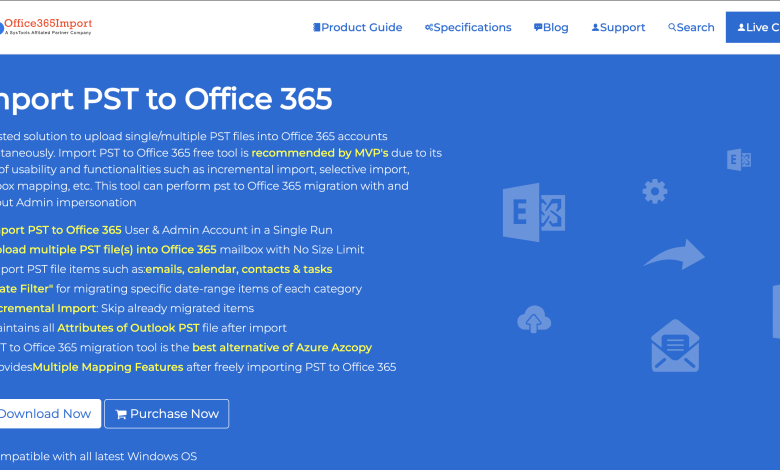780x470 pixels.
Task: Start a Live Chat session
Action: click(753, 27)
